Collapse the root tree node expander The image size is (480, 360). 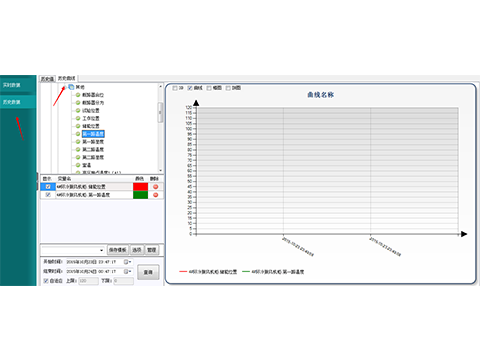65,87
